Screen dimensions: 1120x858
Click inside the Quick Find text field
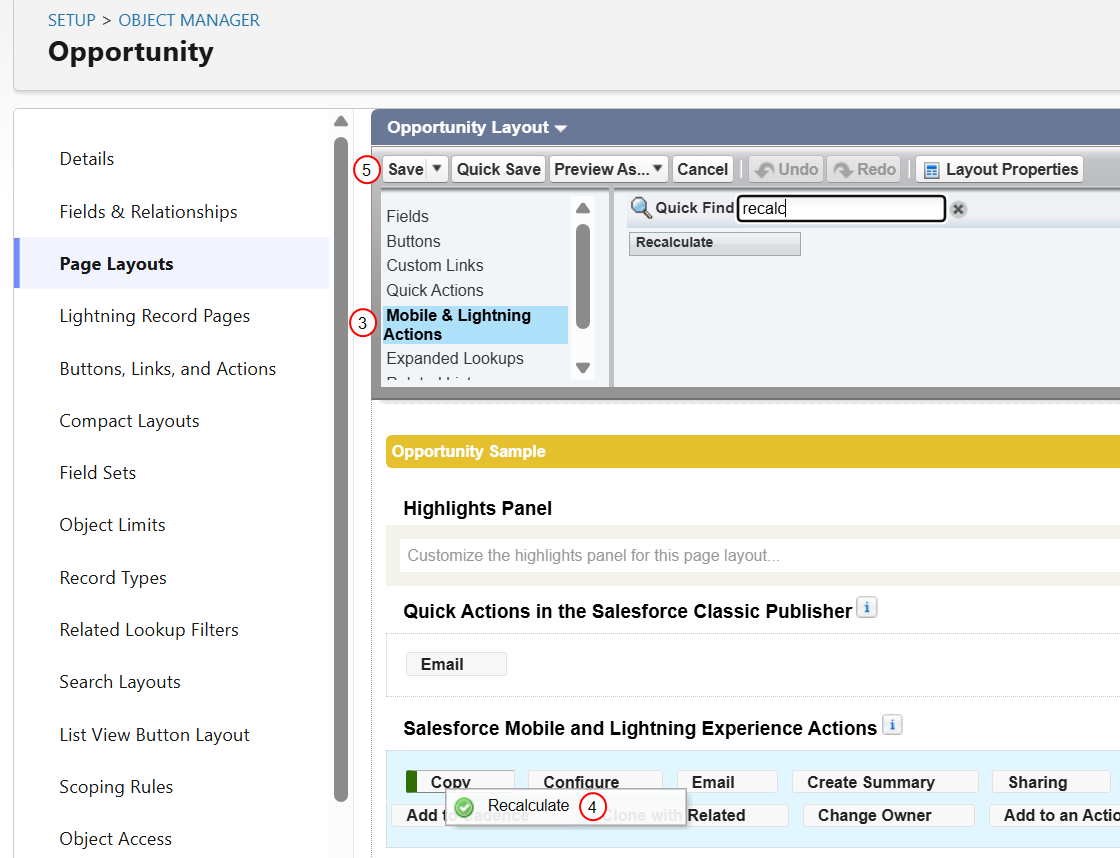(x=841, y=209)
